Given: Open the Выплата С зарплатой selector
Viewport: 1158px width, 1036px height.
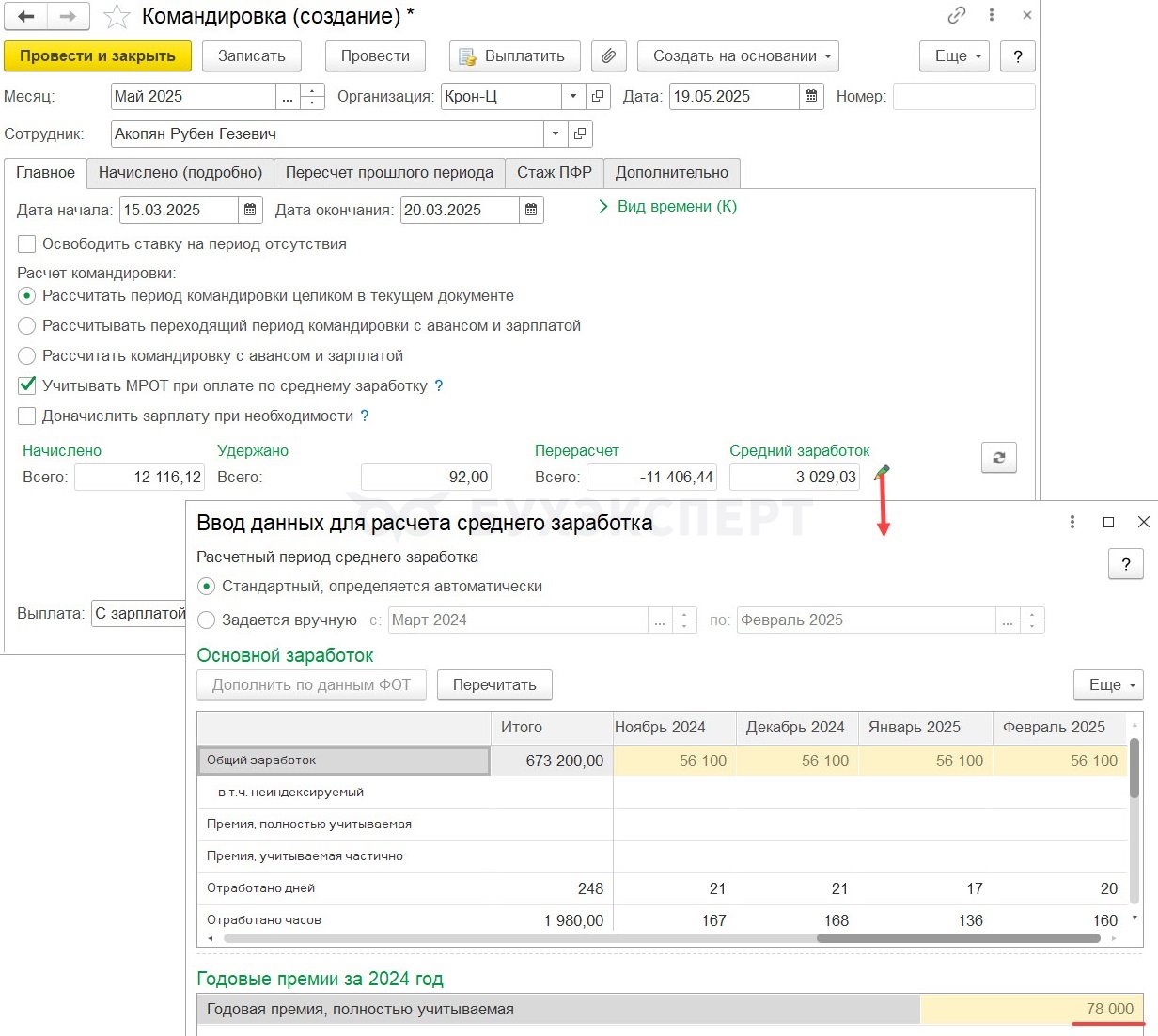Looking at the screenshot, I should [x=139, y=614].
